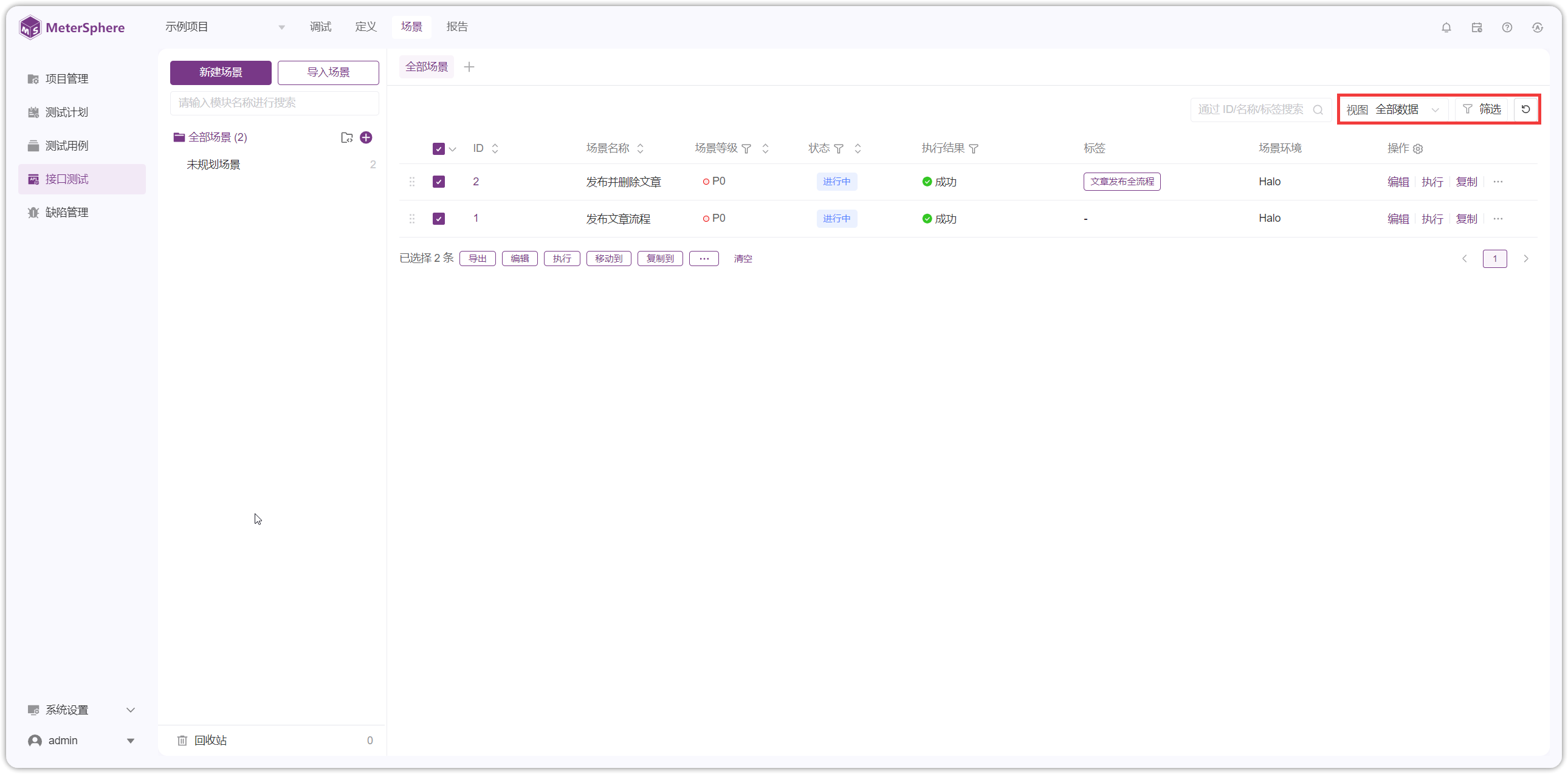Sort by ID column arrows
The image size is (1568, 774).
495,148
